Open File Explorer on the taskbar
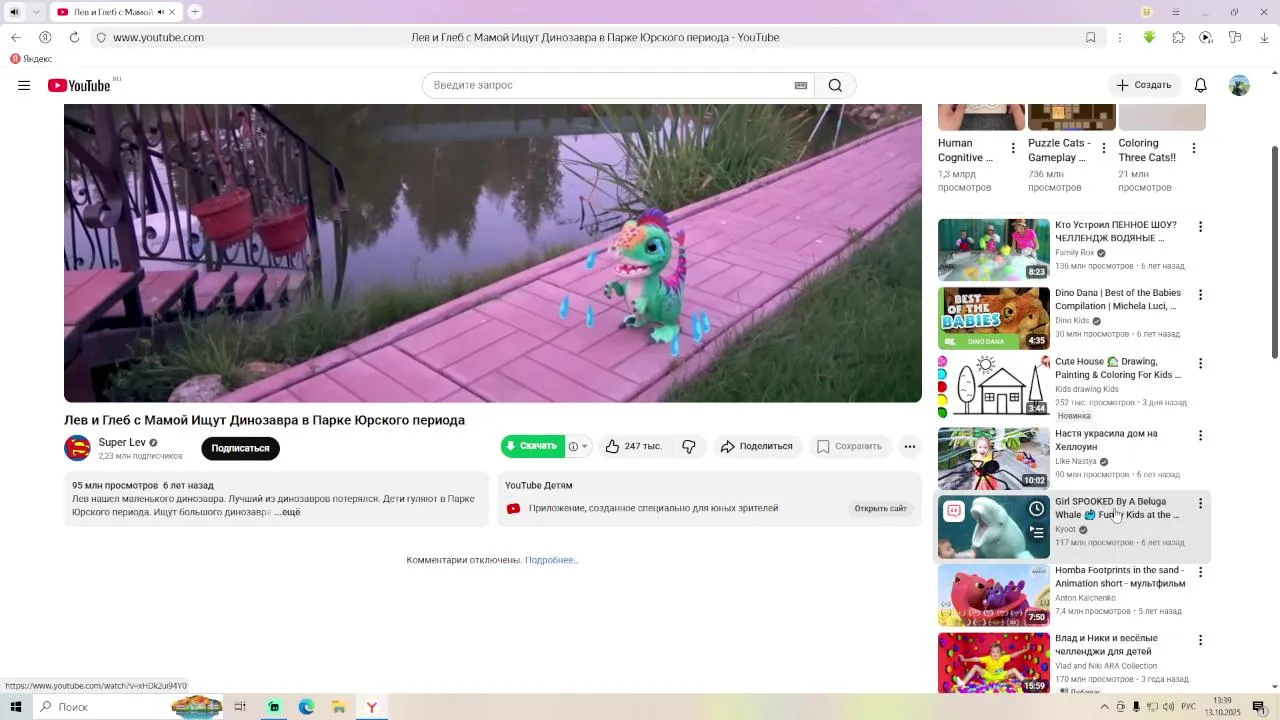1280x720 pixels. pyautogui.click(x=339, y=707)
